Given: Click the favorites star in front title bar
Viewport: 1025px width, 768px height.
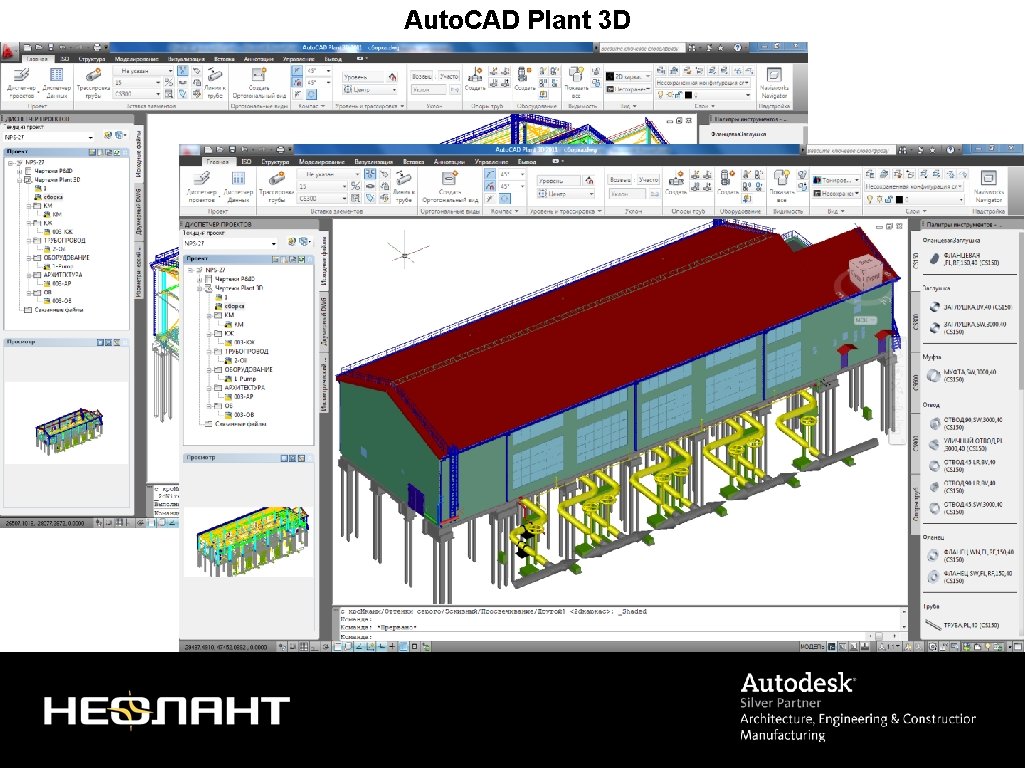Looking at the screenshot, I should pos(933,150).
